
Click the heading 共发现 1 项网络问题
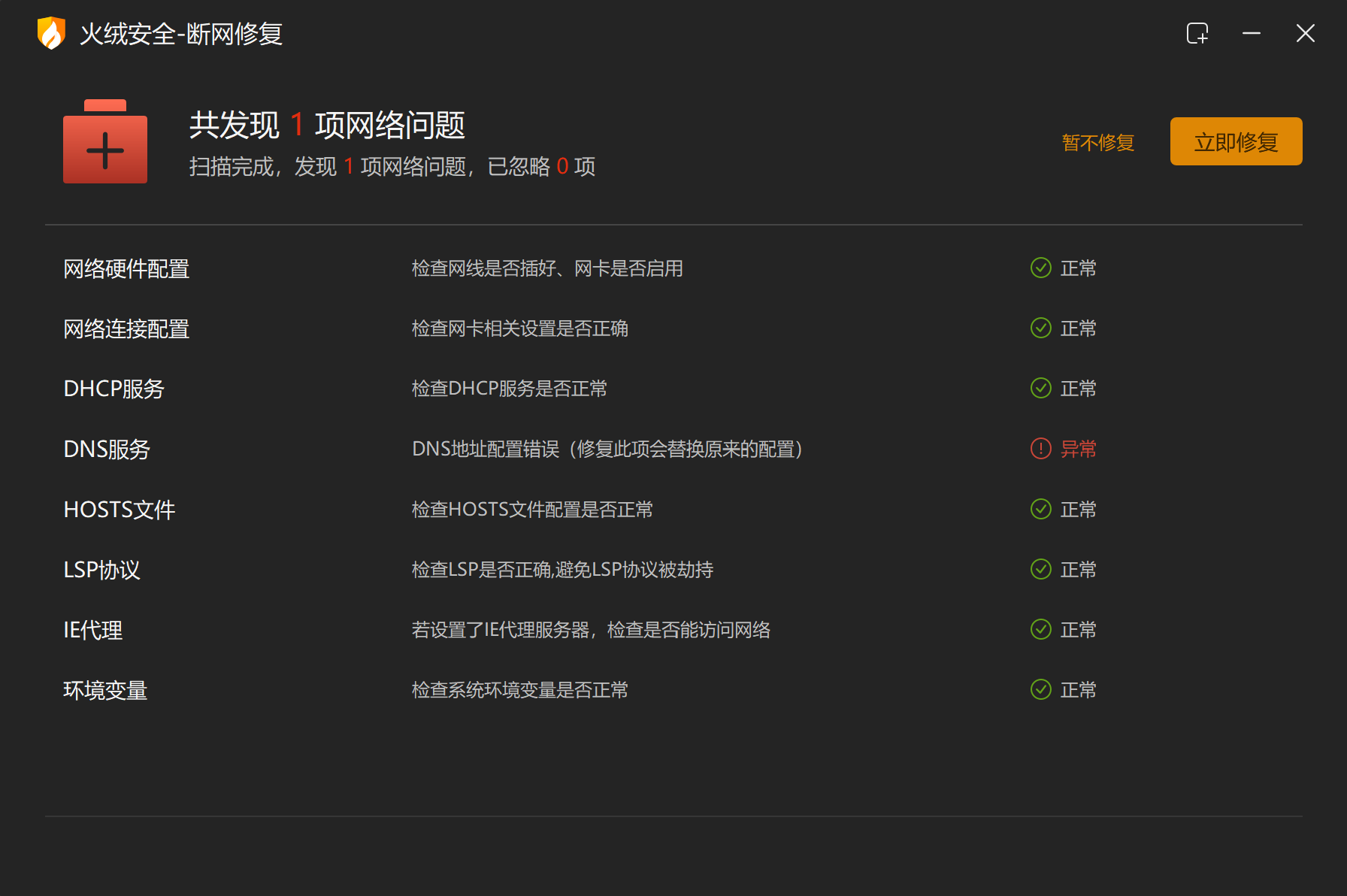click(x=327, y=125)
